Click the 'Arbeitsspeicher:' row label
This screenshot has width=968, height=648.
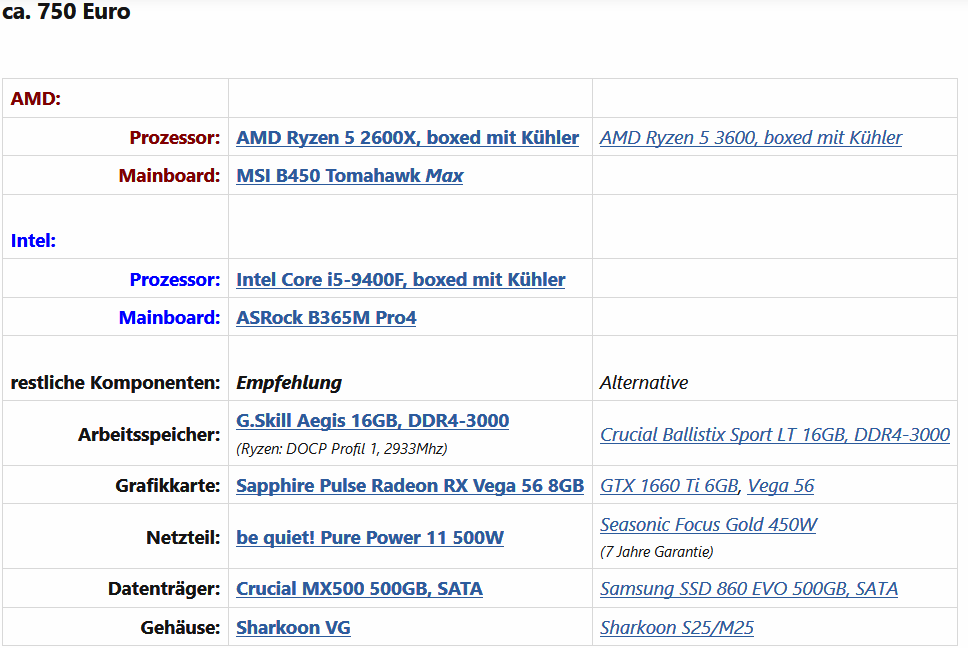[x=149, y=434]
